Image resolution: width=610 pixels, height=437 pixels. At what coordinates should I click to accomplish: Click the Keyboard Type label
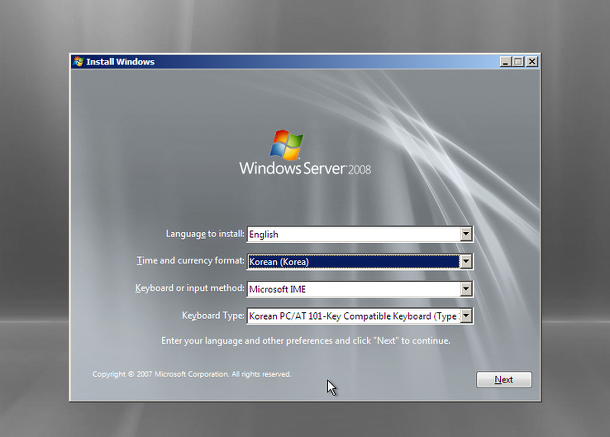[213, 315]
